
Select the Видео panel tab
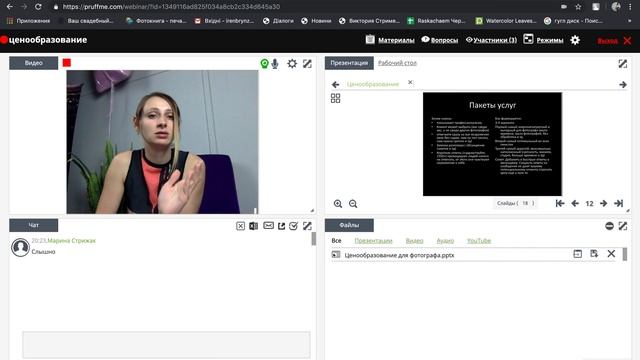coord(33,63)
